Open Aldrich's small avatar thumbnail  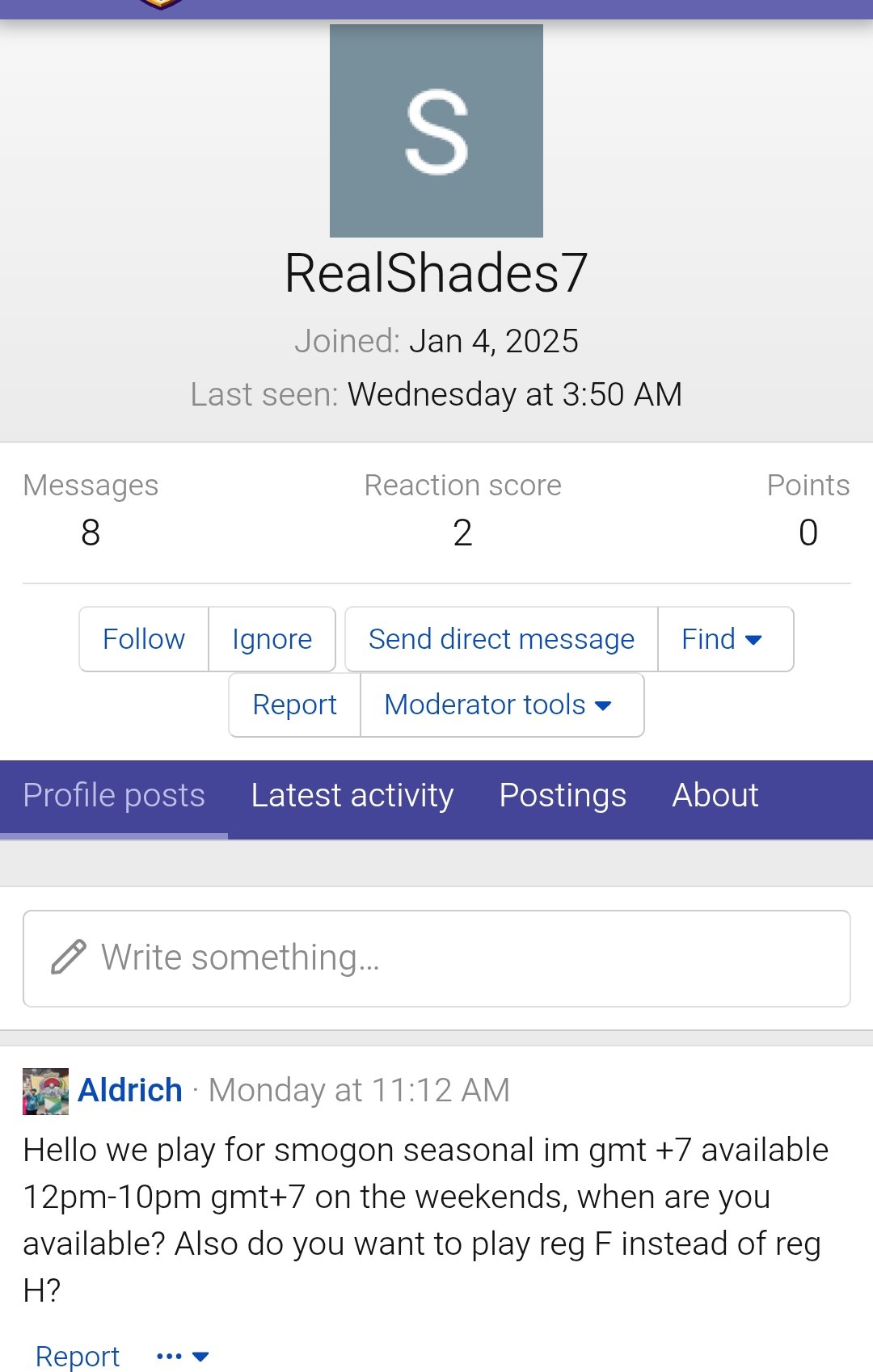(x=45, y=1092)
